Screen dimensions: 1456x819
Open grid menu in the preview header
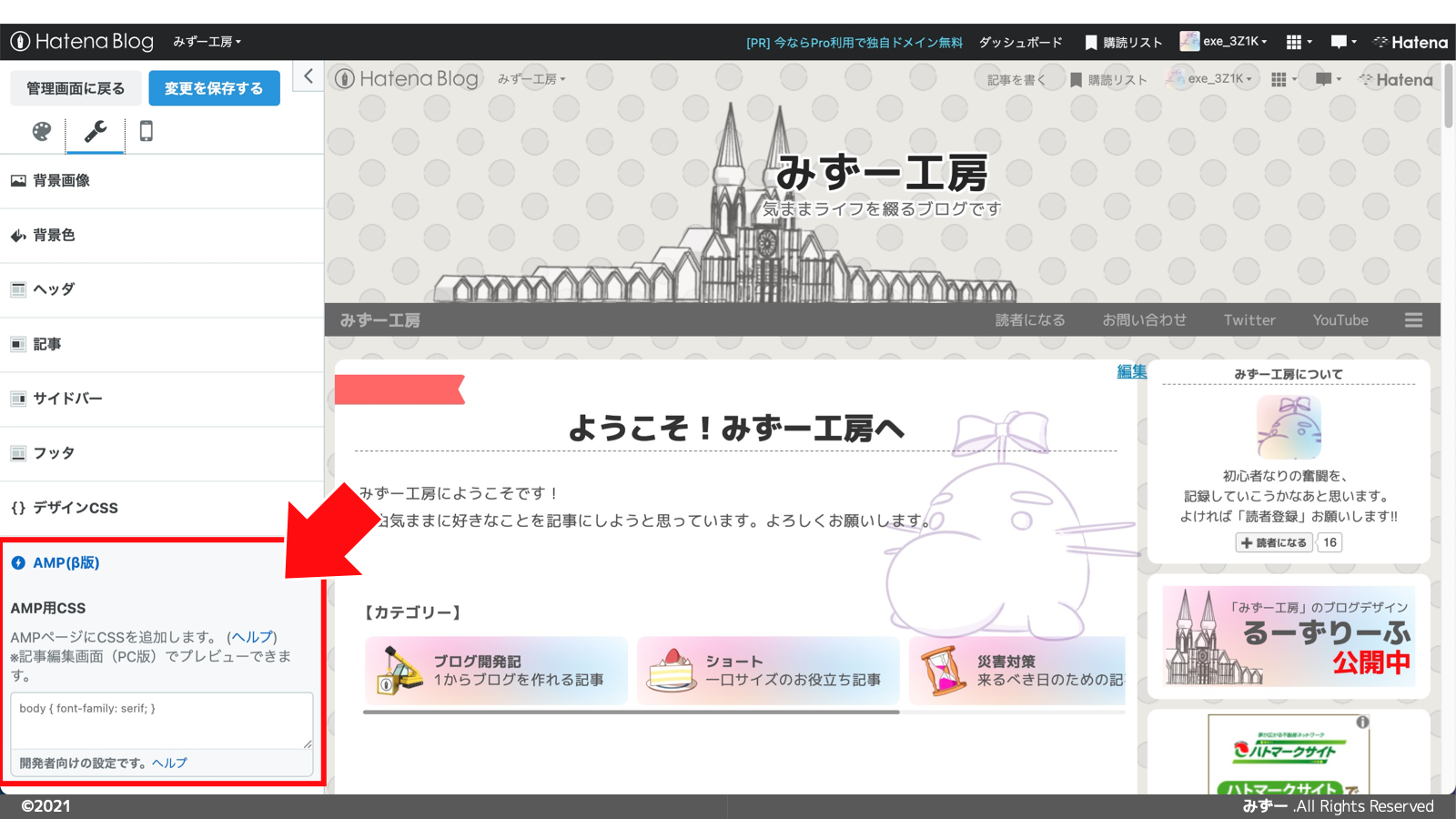point(1284,80)
